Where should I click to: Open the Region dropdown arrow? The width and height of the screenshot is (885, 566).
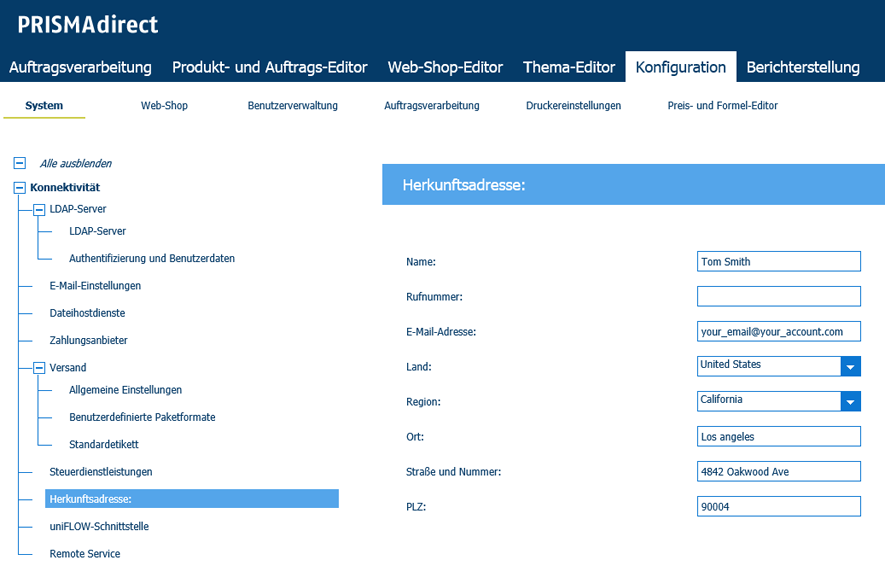tap(850, 402)
